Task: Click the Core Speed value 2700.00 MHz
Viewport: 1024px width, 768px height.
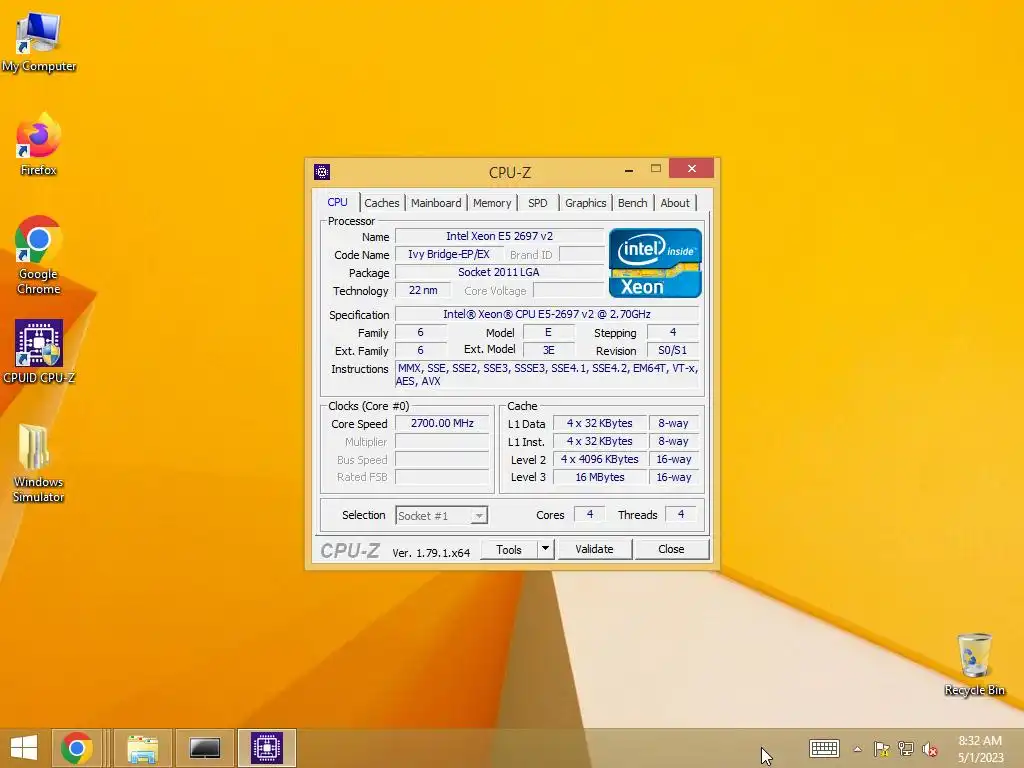Action: (442, 423)
